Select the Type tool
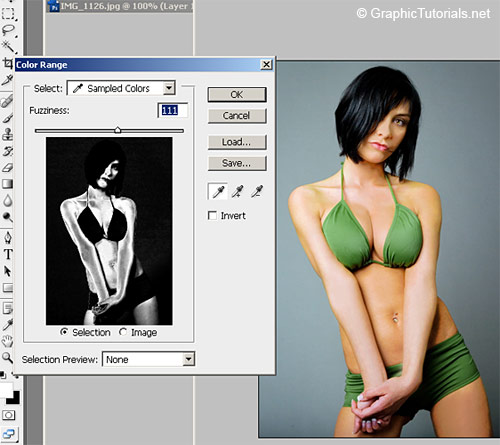500x445 pixels. (8, 254)
